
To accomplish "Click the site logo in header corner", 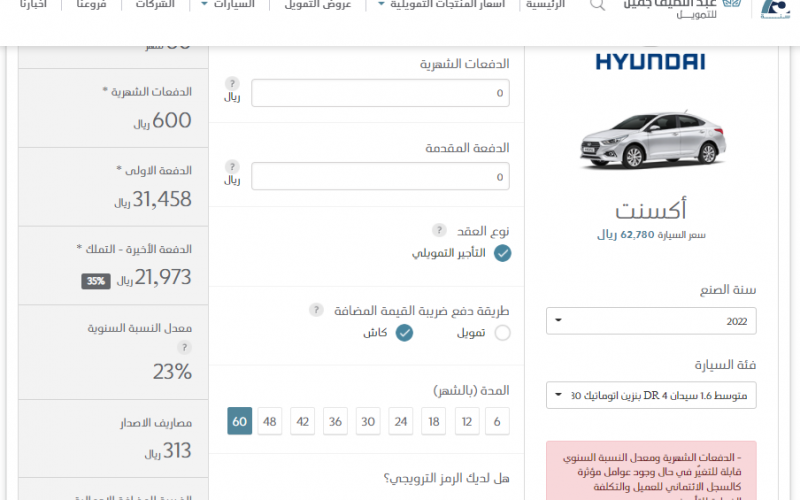I will 775,8.
